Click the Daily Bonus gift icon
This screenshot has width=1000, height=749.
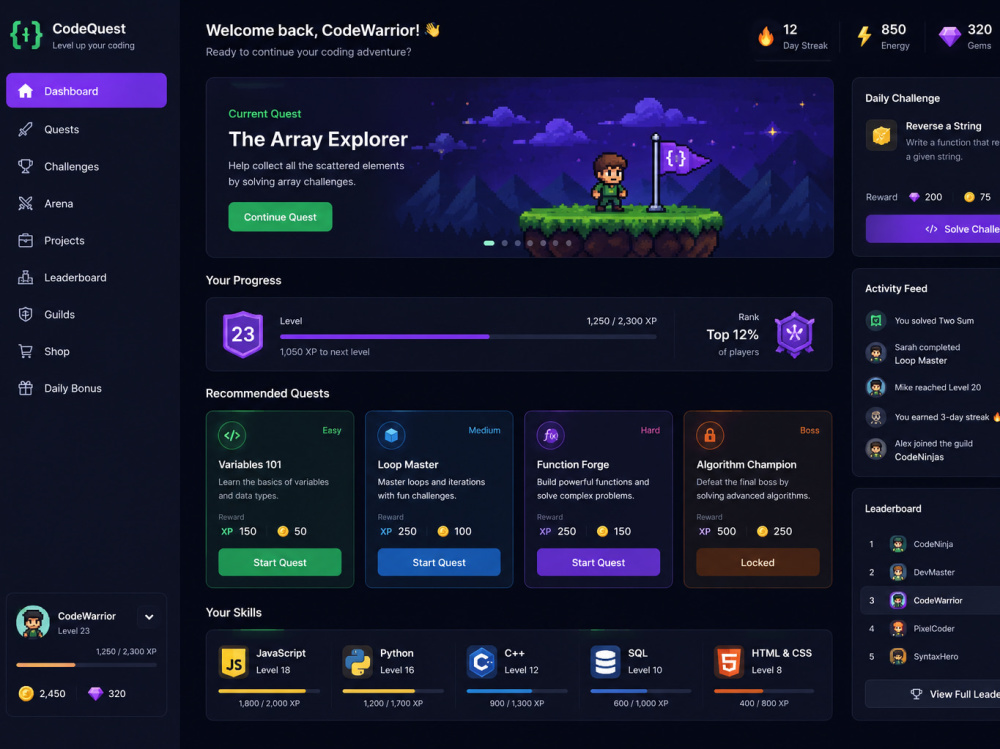[26, 388]
